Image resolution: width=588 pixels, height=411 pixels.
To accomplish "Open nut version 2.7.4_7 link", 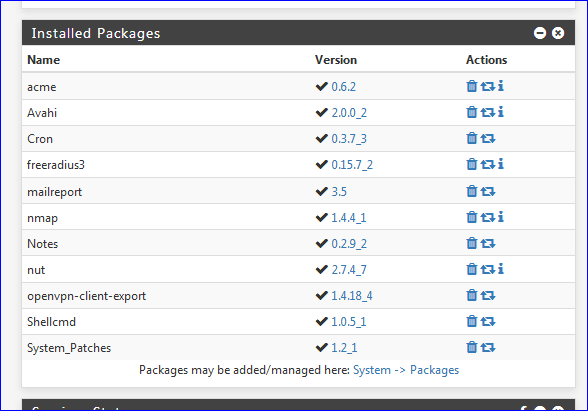I will pos(349,270).
